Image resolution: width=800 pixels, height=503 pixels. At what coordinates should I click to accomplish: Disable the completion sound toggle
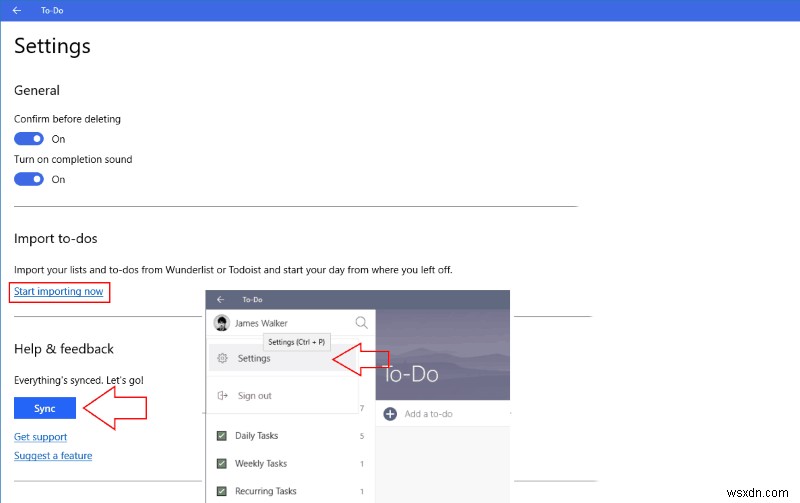pos(29,179)
